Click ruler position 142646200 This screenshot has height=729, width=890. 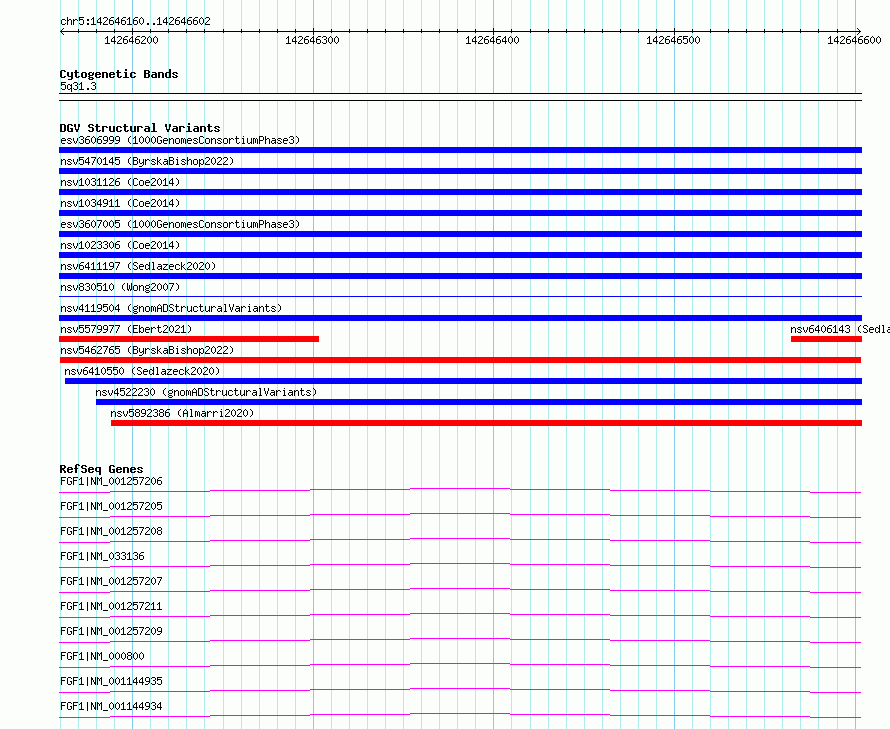(131, 40)
